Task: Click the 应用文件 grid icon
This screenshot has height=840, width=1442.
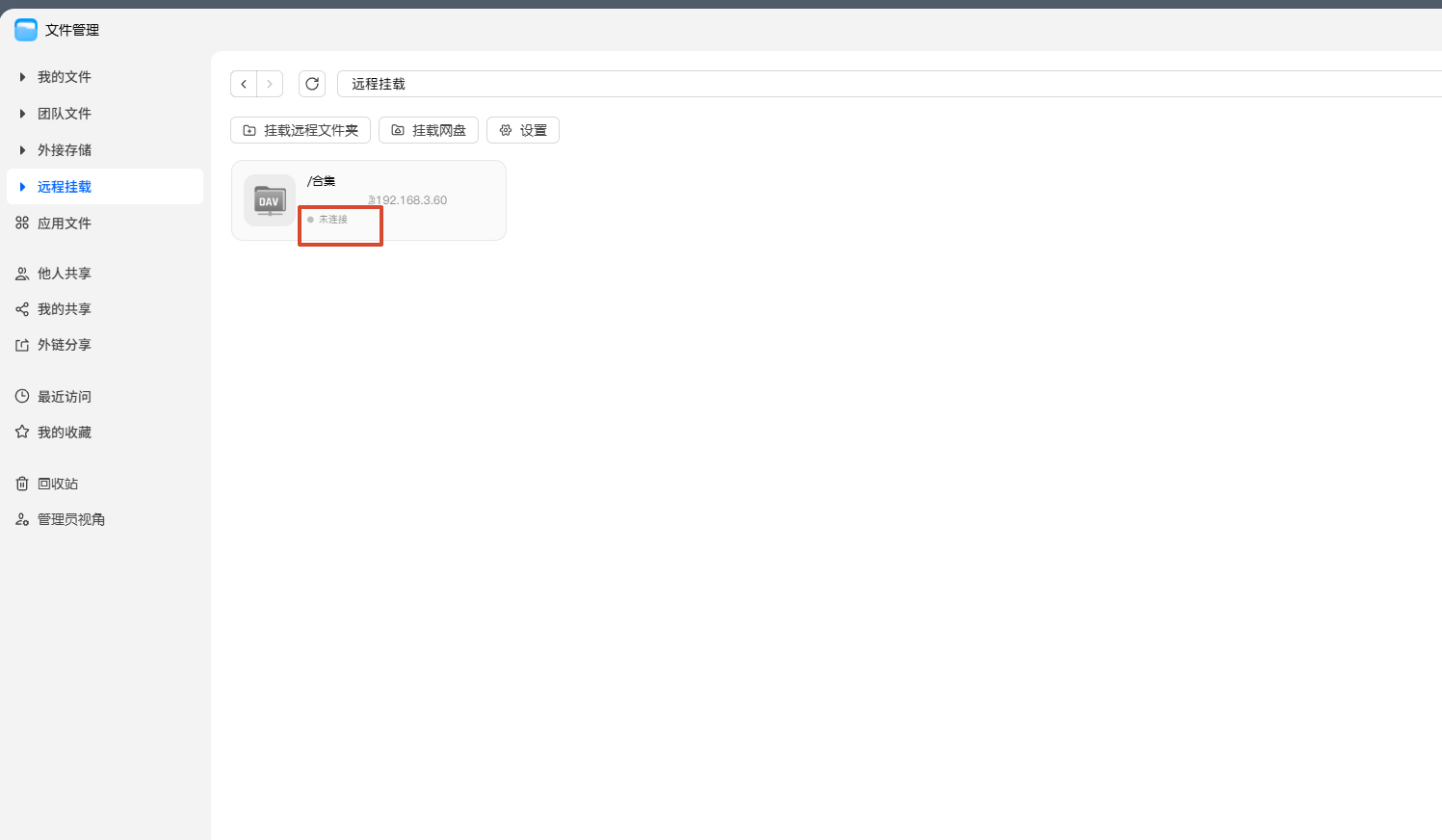Action: tap(22, 223)
